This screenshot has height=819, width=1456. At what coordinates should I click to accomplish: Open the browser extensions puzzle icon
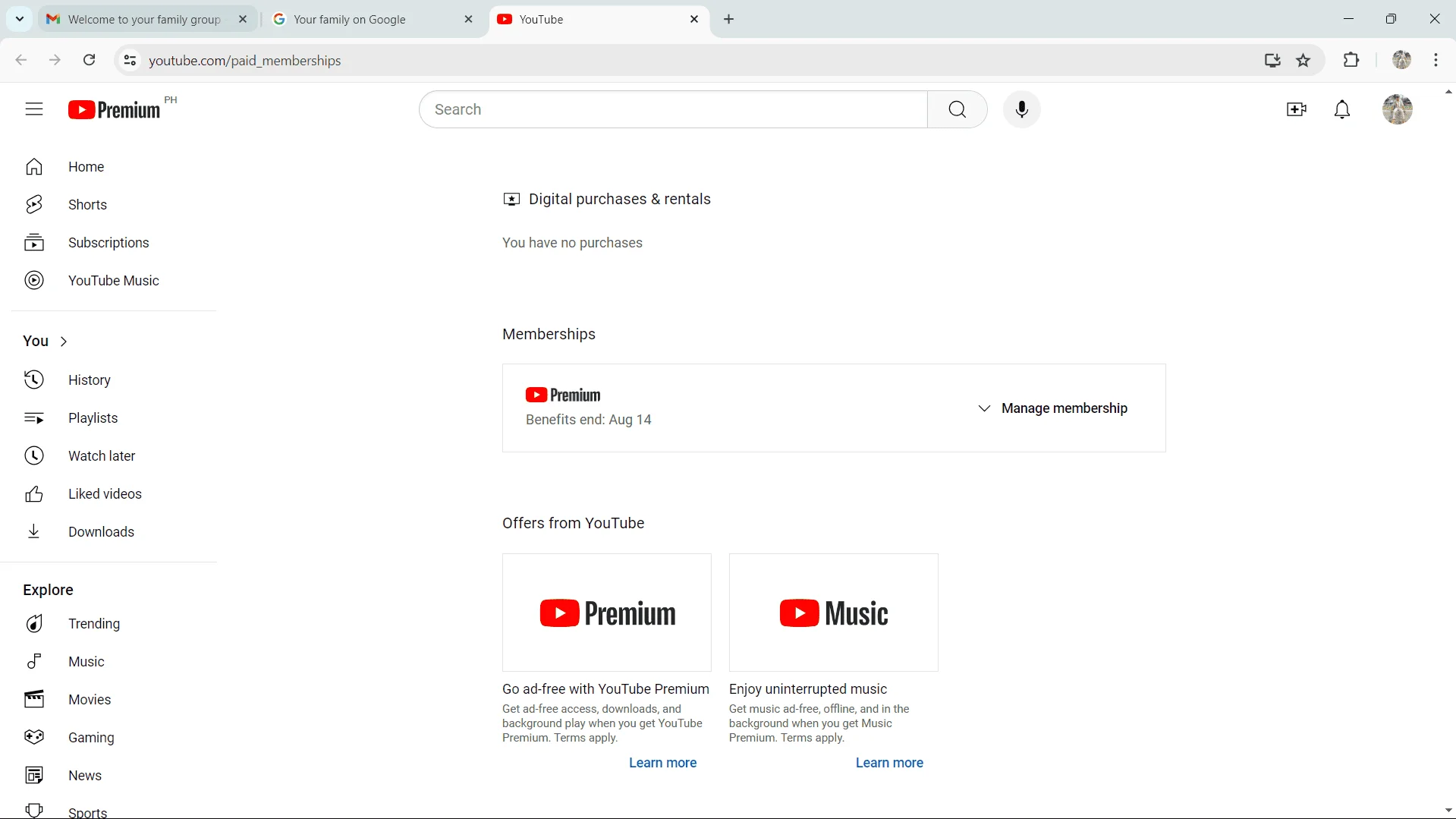[1351, 60]
